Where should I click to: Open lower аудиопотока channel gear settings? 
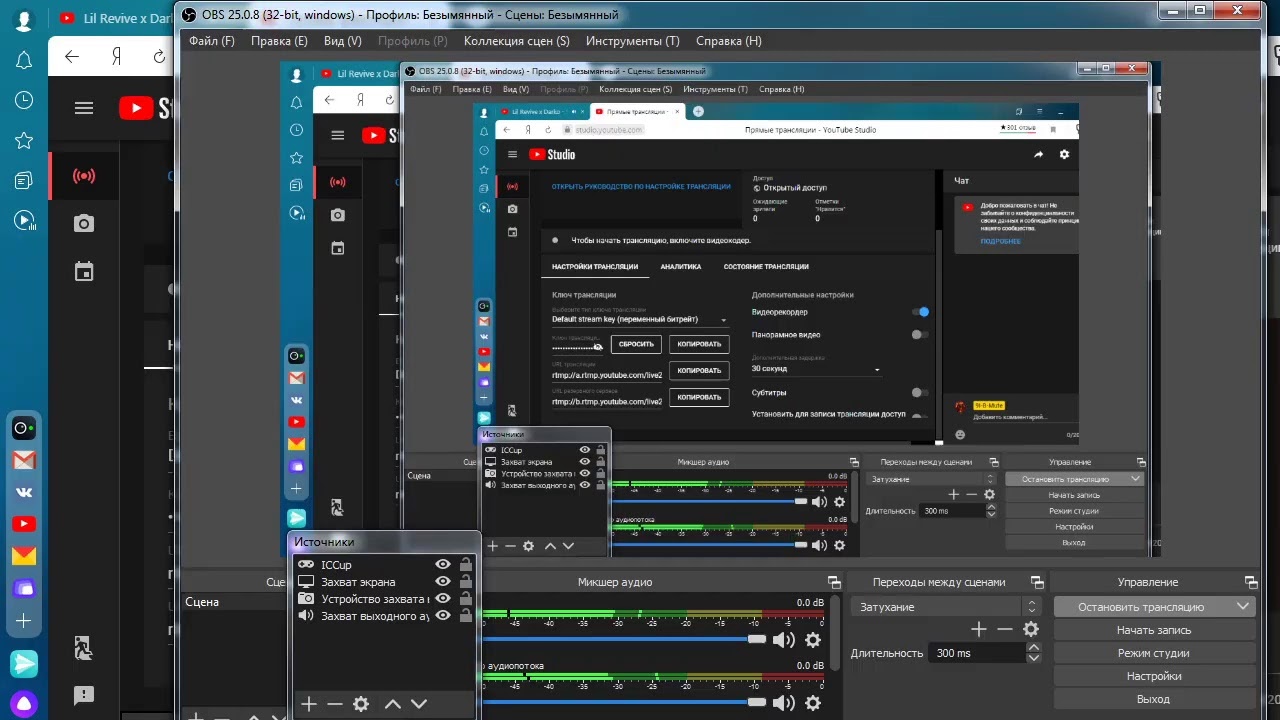pos(813,703)
